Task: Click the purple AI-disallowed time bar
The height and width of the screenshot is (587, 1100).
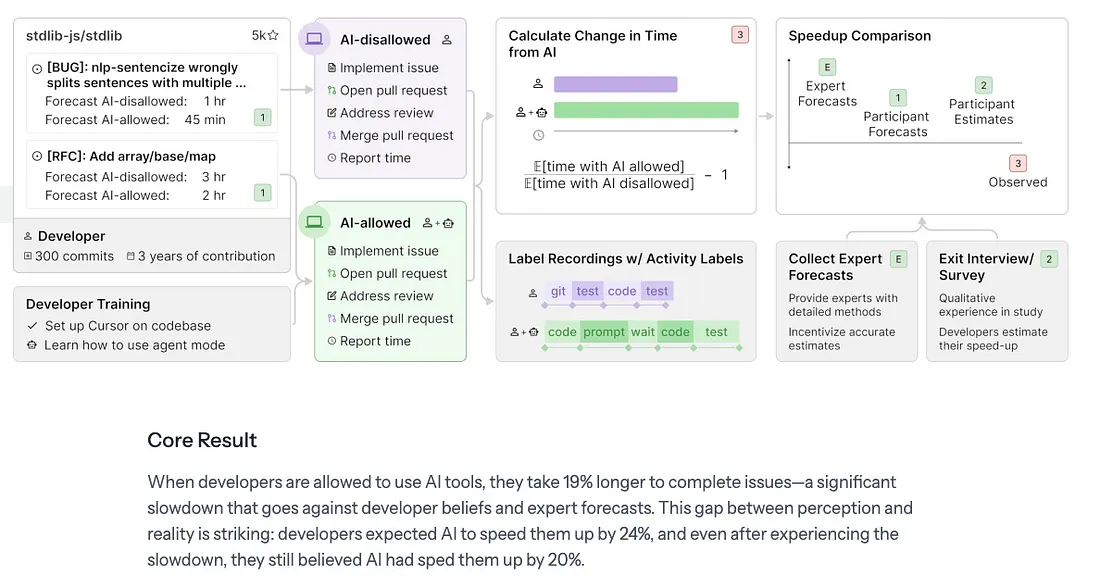Action: [x=615, y=85]
